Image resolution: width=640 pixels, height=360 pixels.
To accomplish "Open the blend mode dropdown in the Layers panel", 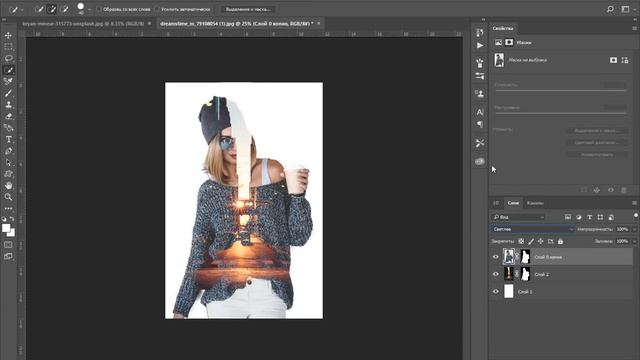I will click(x=532, y=229).
